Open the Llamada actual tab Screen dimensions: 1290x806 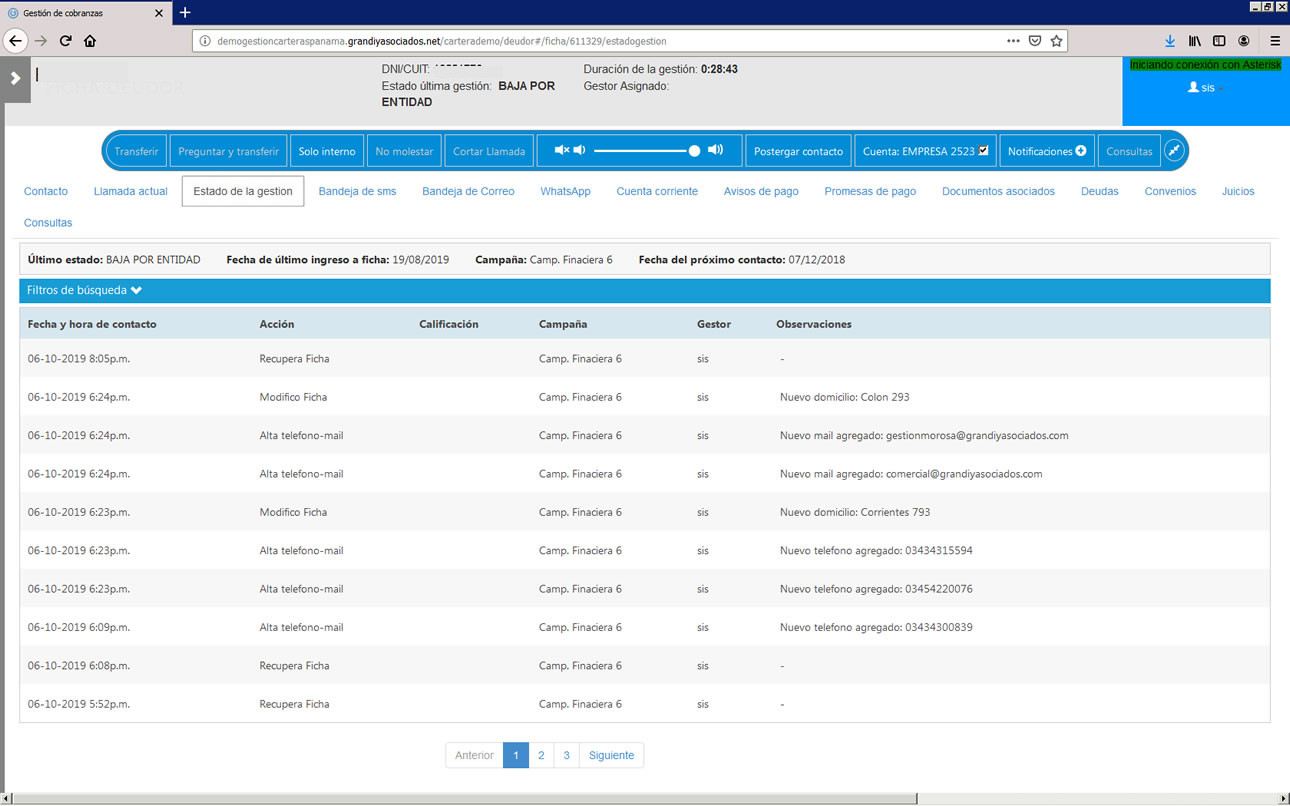(131, 191)
